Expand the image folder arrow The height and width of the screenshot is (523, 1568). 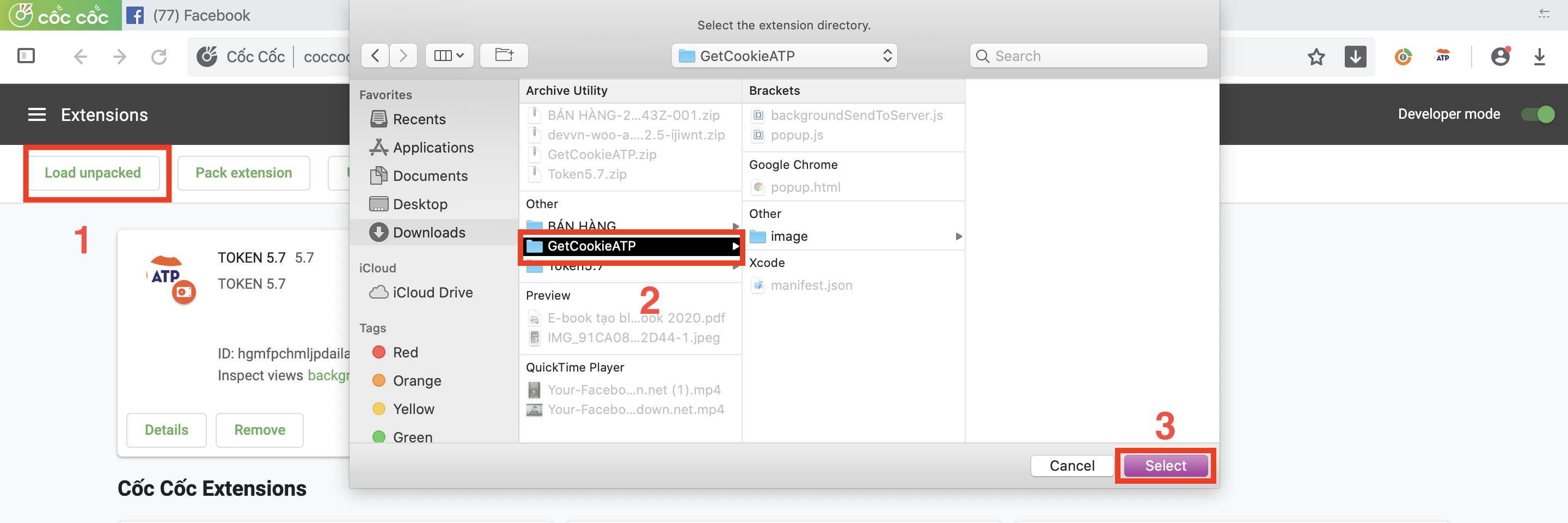959,237
